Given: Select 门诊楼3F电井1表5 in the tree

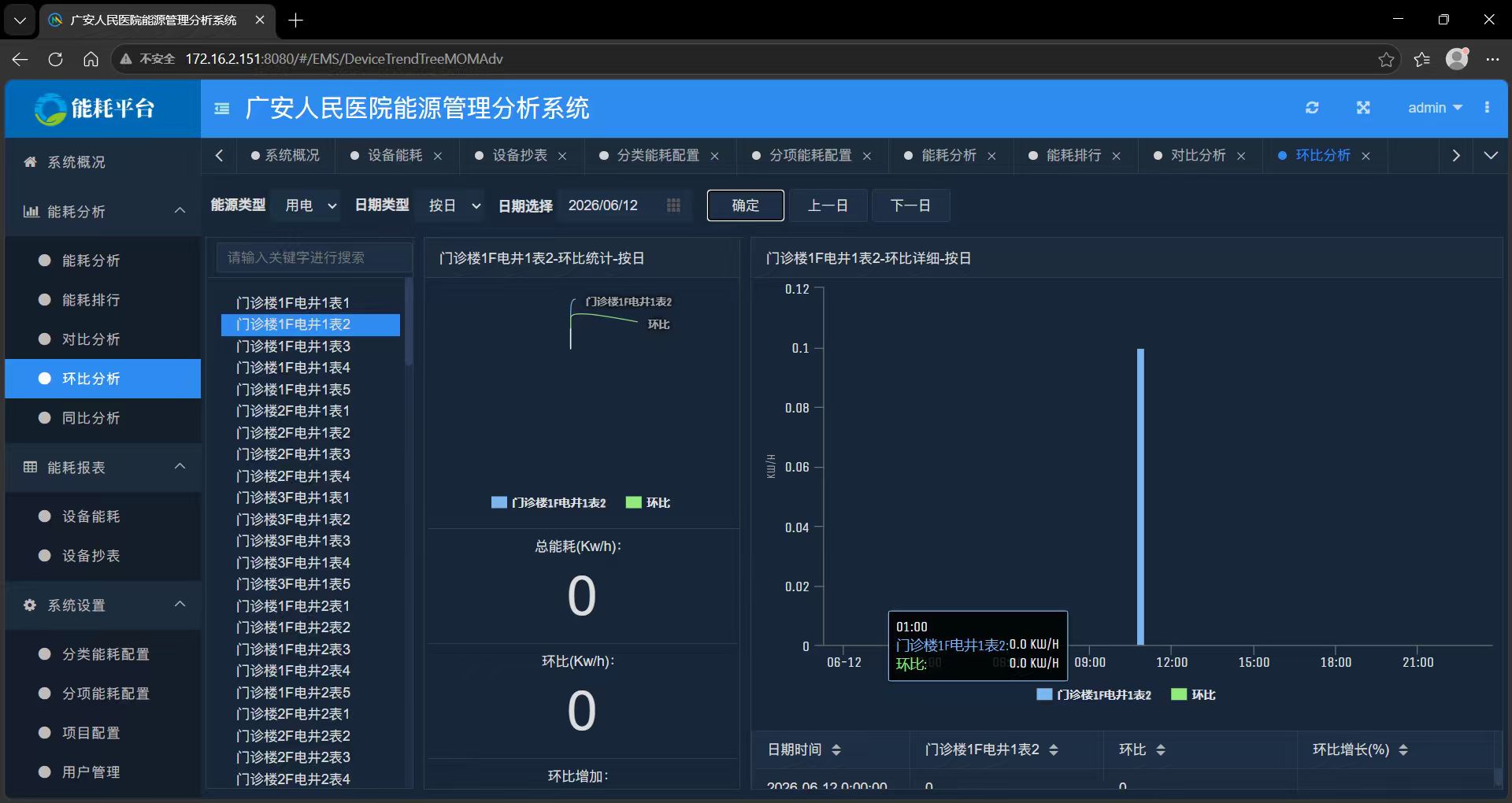Looking at the screenshot, I should (293, 584).
